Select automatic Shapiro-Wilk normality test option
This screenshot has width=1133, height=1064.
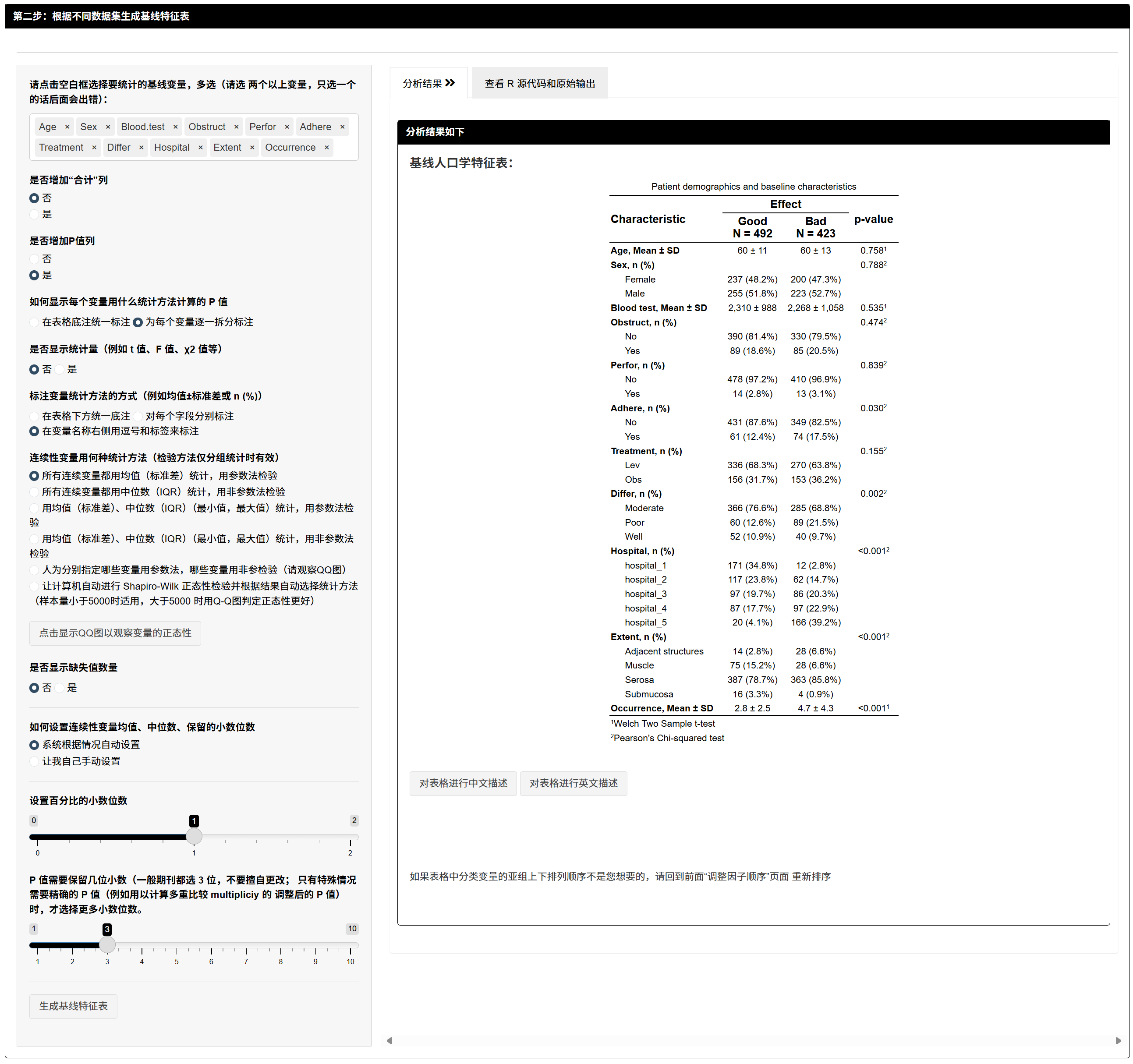[x=34, y=587]
